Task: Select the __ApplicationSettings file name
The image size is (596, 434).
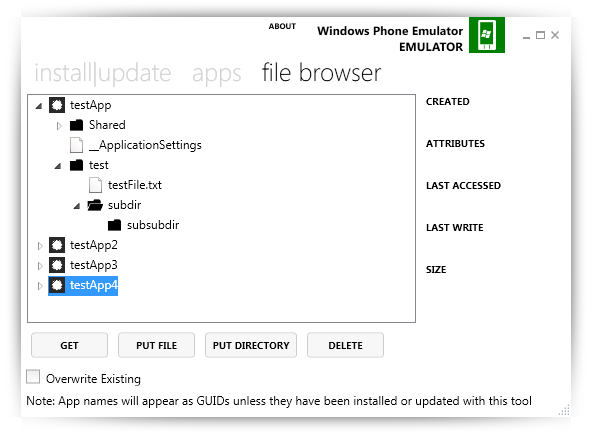Action: tap(145, 146)
